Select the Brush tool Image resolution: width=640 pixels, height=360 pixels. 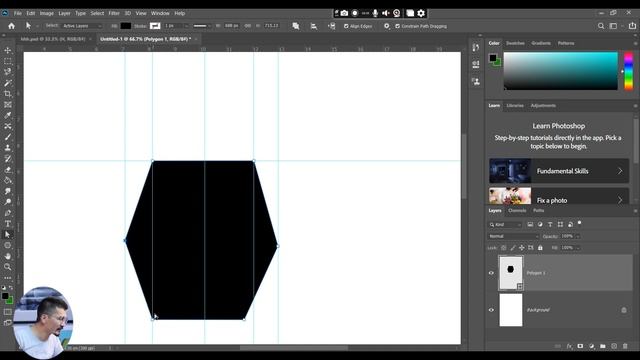point(8,137)
